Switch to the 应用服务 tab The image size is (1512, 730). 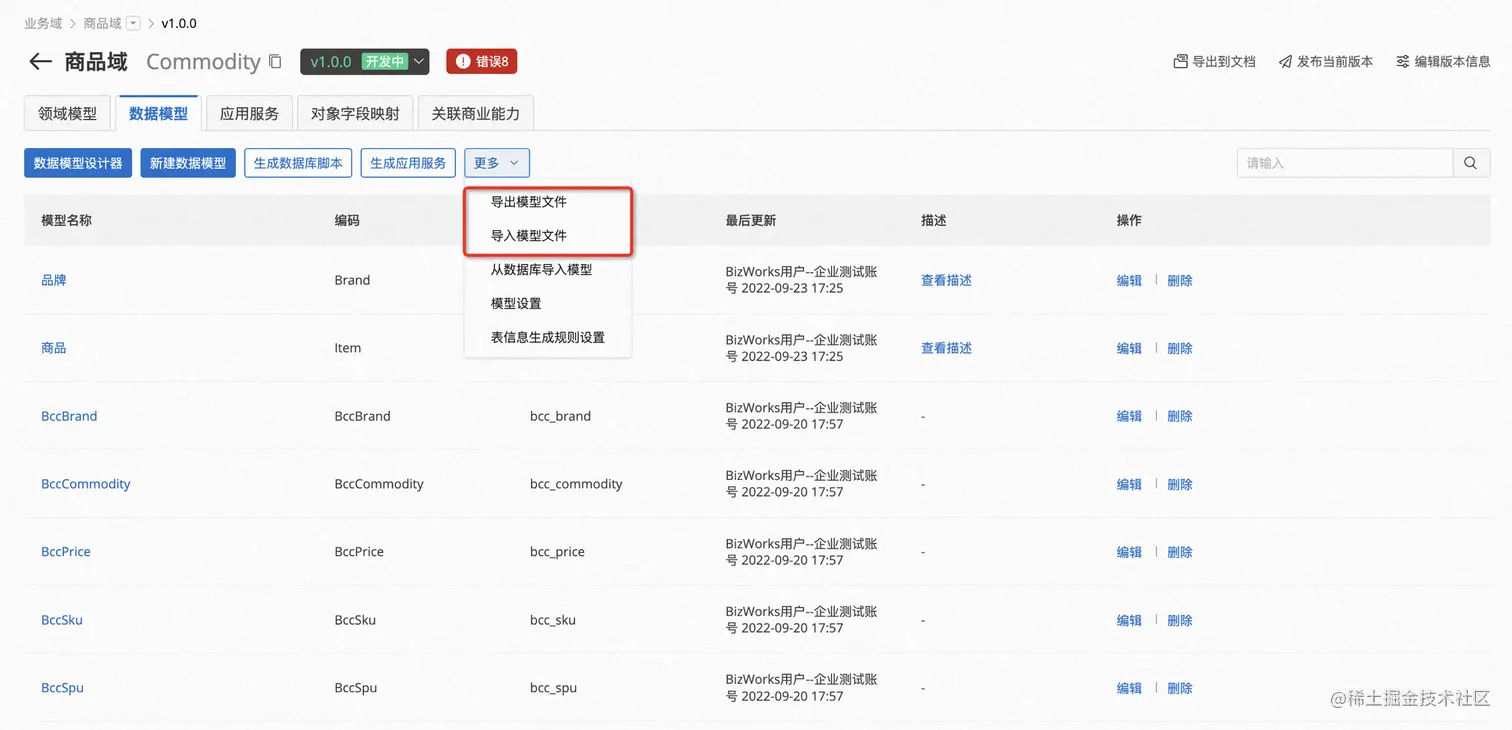249,114
